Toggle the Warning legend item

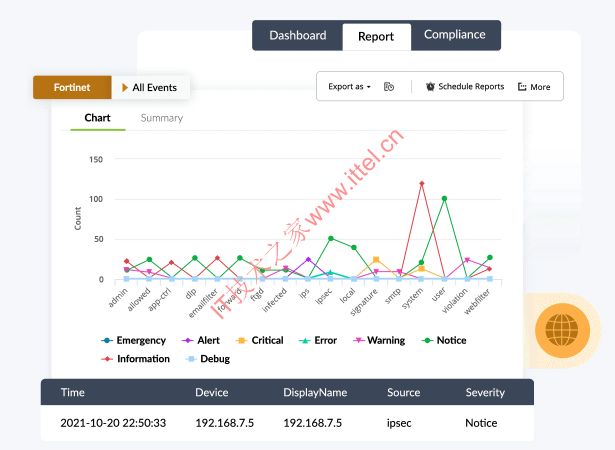tap(378, 340)
